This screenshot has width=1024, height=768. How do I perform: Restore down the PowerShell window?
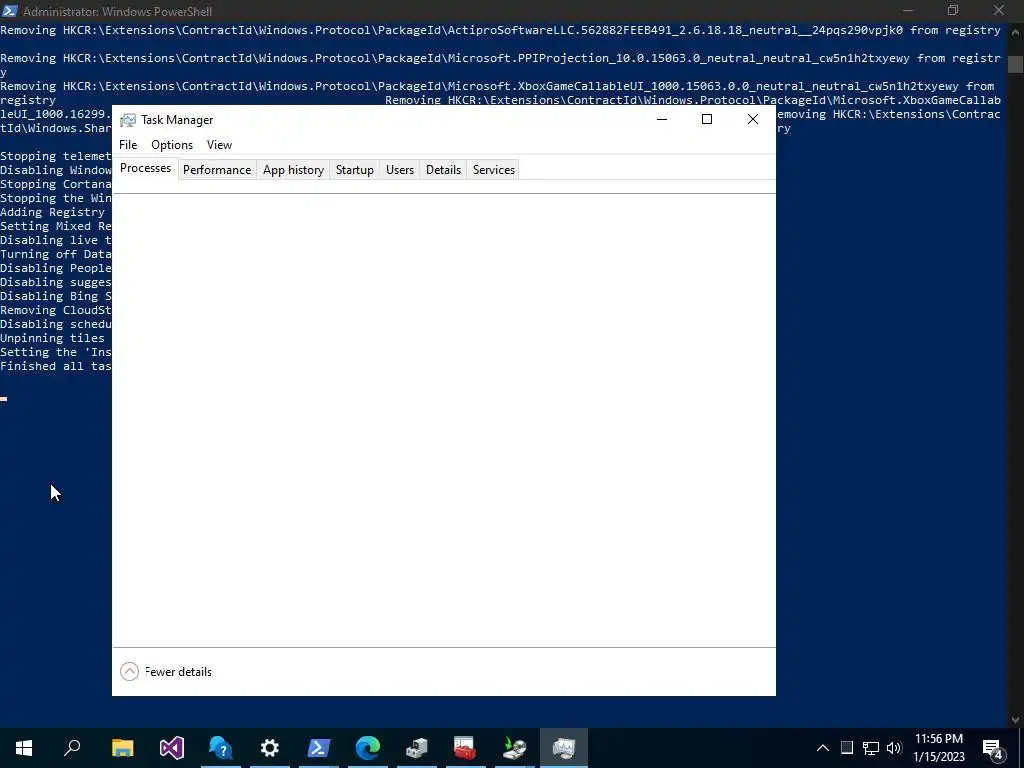tap(953, 10)
